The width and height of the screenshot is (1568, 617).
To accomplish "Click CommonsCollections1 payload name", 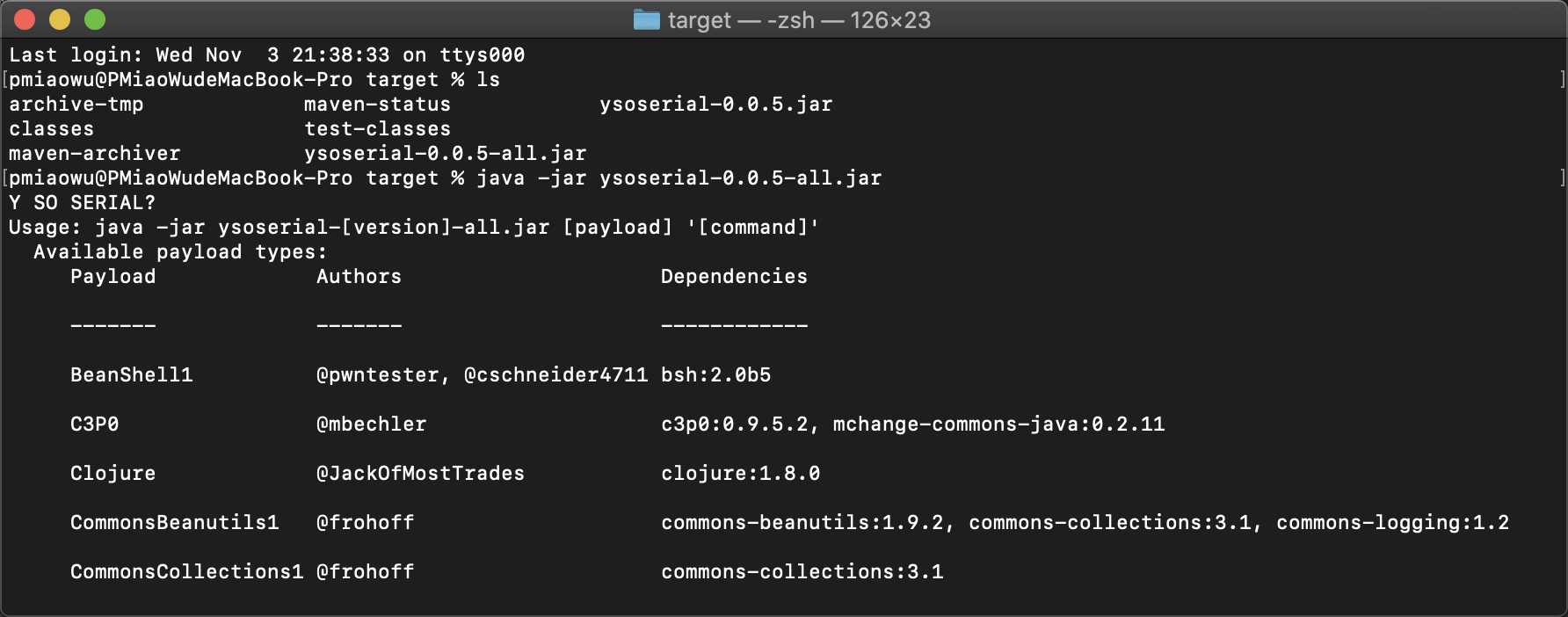I will (x=186, y=572).
